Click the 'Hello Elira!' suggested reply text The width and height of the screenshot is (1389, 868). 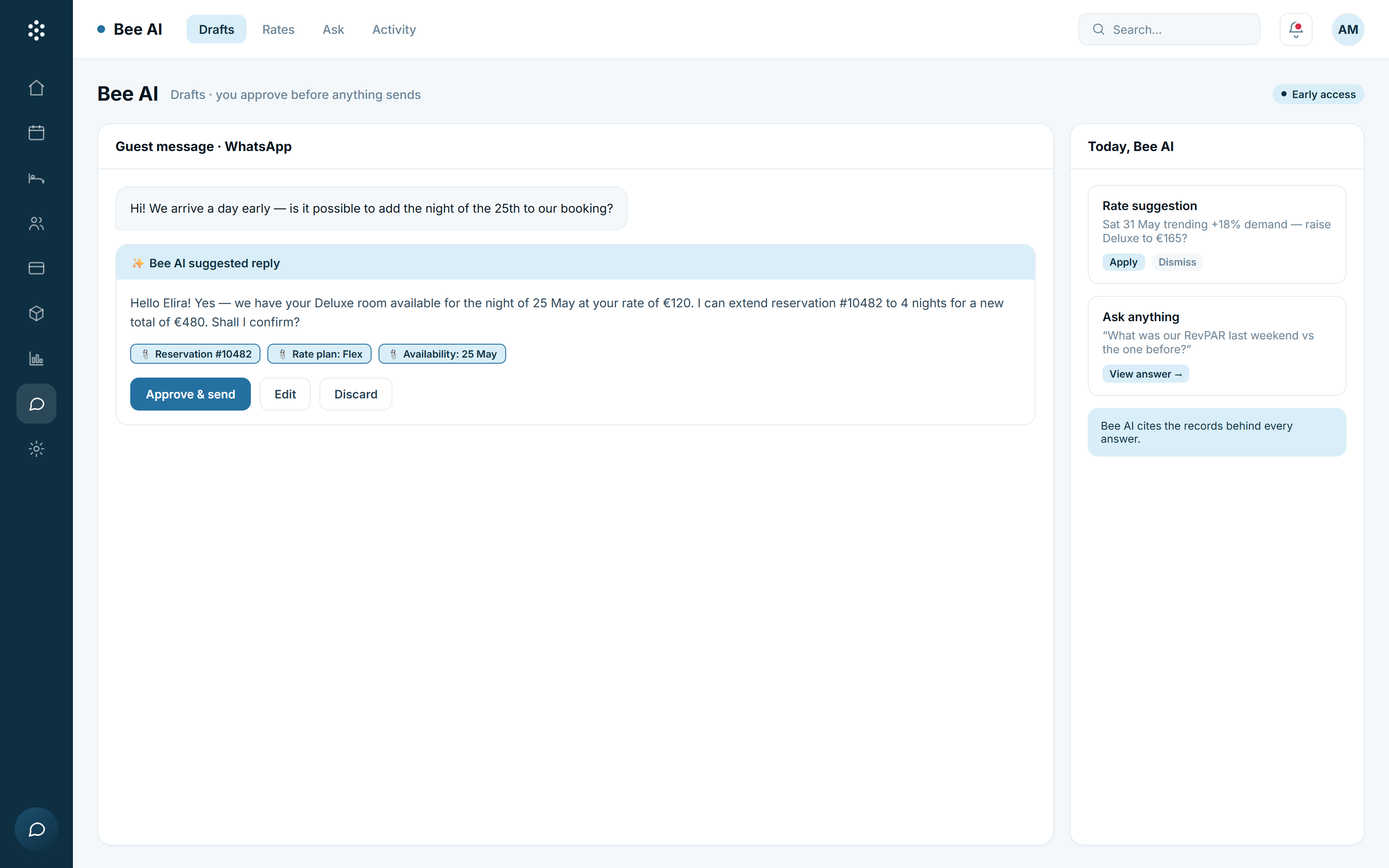point(566,312)
